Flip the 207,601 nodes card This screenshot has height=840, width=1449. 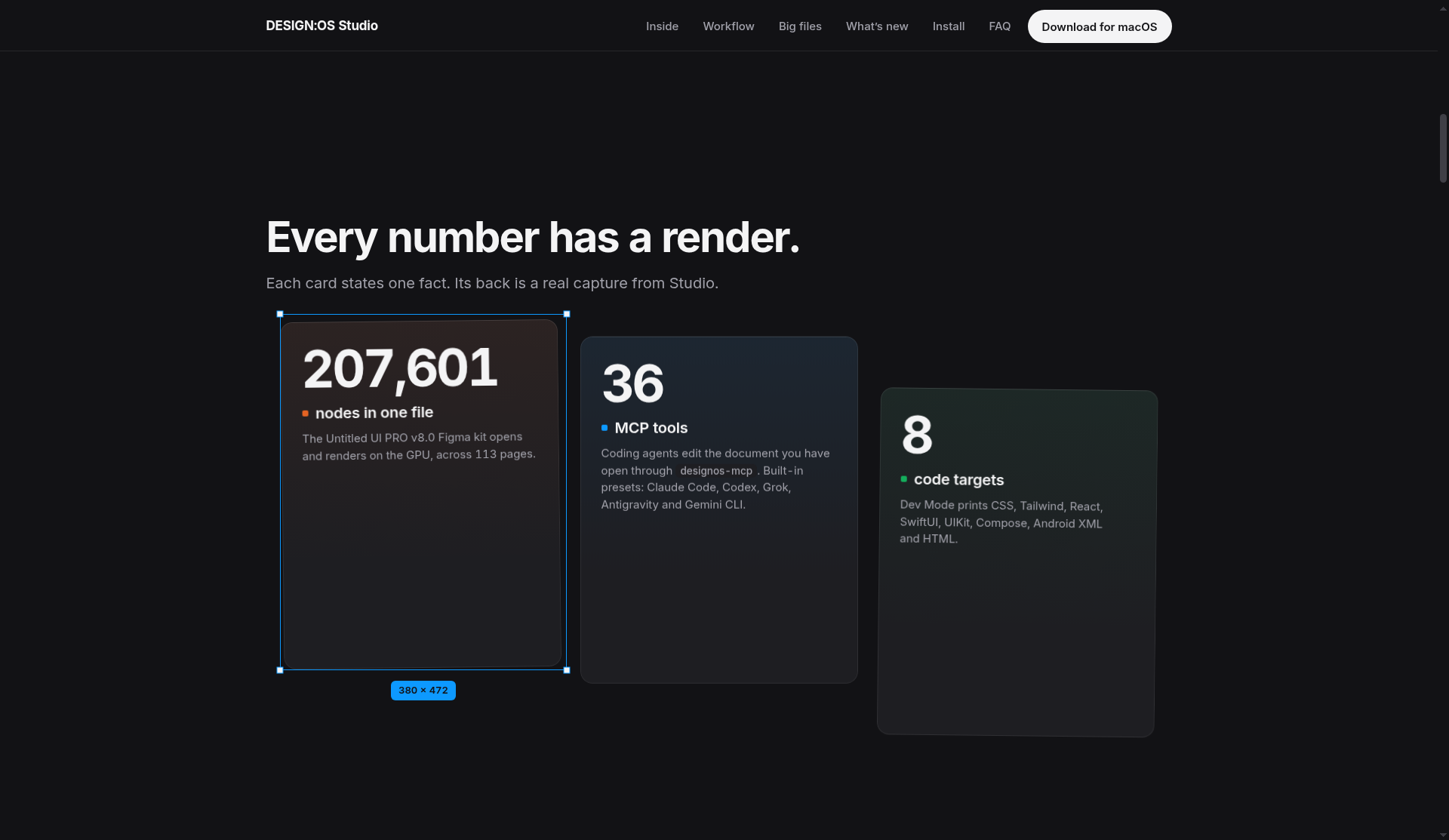click(x=421, y=494)
